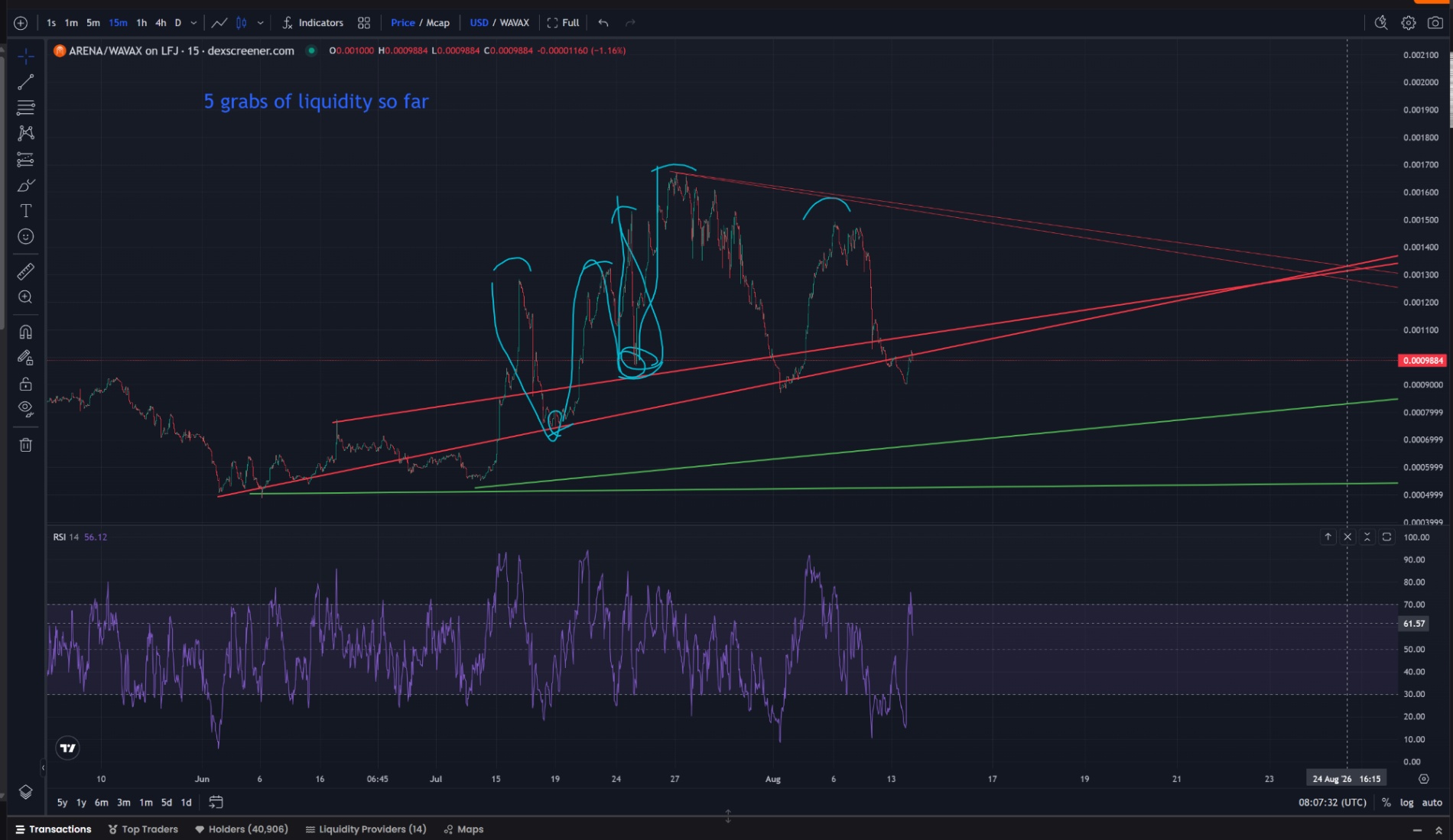The image size is (1453, 840).
Task: Open the Indicators dialog
Action: pyautogui.click(x=313, y=23)
